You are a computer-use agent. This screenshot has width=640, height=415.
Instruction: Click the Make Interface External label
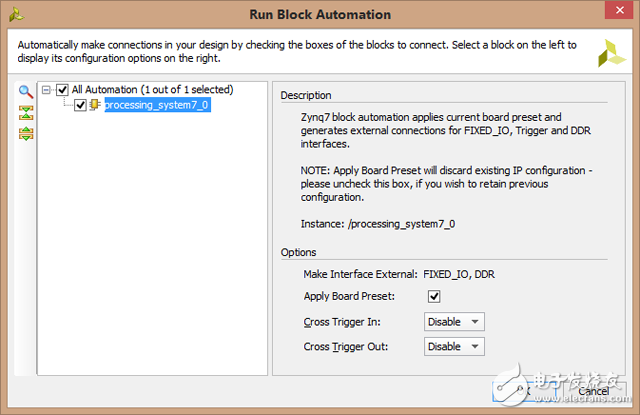(x=360, y=273)
